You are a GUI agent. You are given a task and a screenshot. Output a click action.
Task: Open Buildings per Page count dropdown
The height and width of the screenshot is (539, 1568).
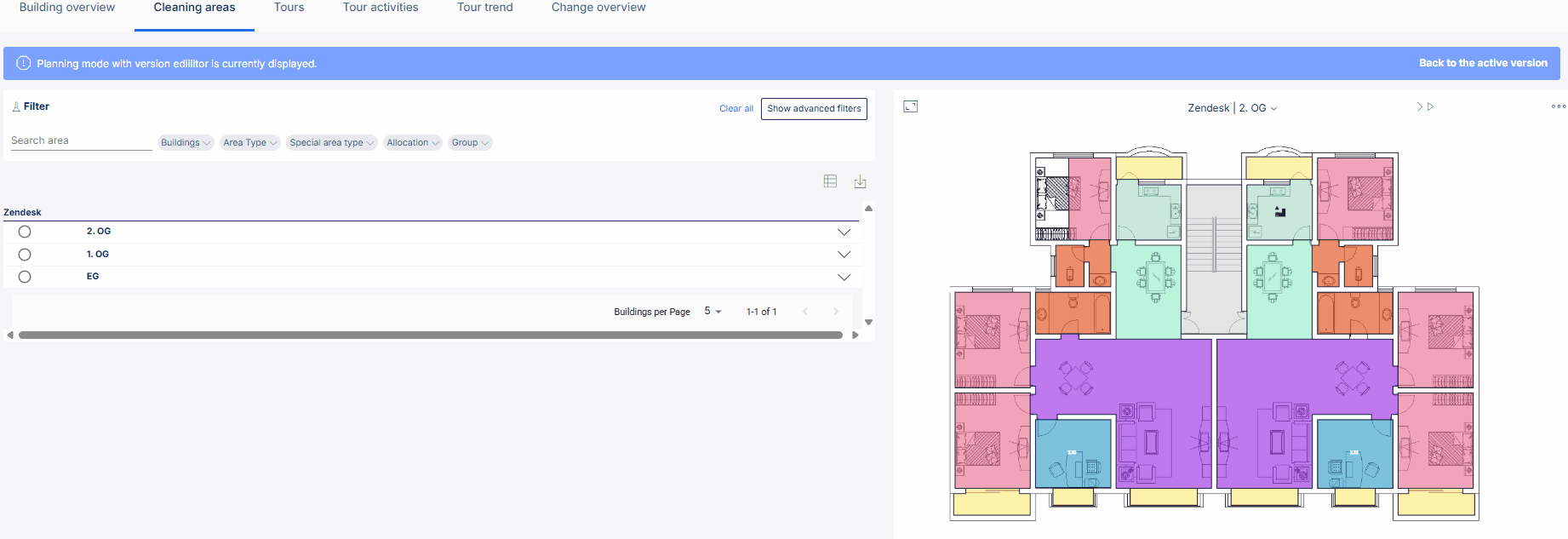pyautogui.click(x=712, y=312)
